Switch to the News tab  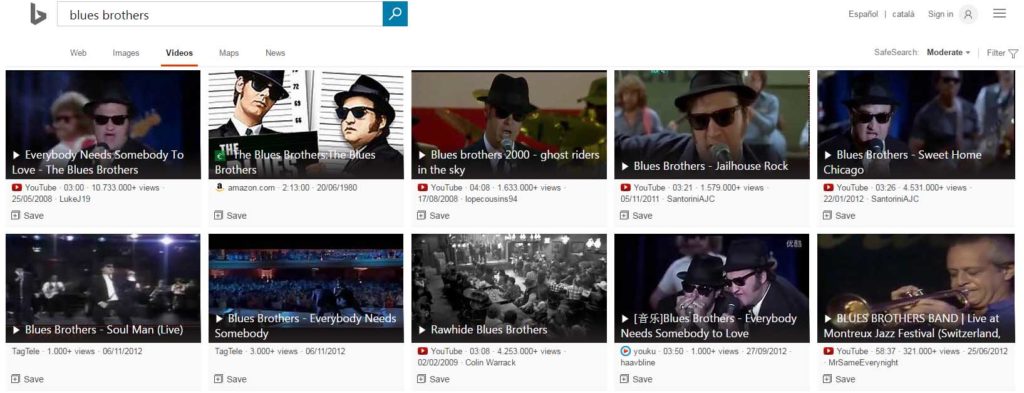pos(275,53)
